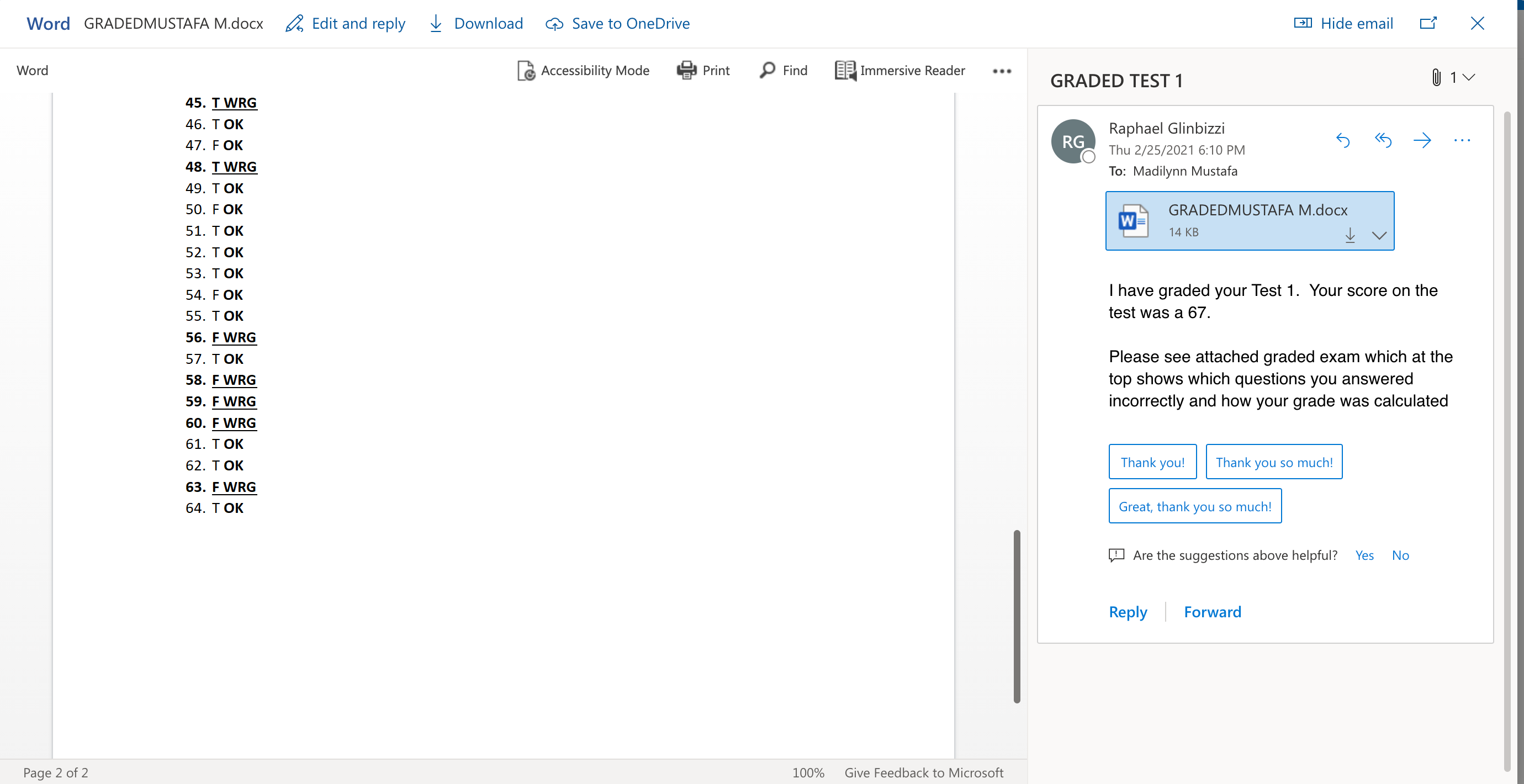Click the GRADEDMUSTAFA M.docx file name in header
Viewport: 1524px width, 784px height.
(x=173, y=24)
